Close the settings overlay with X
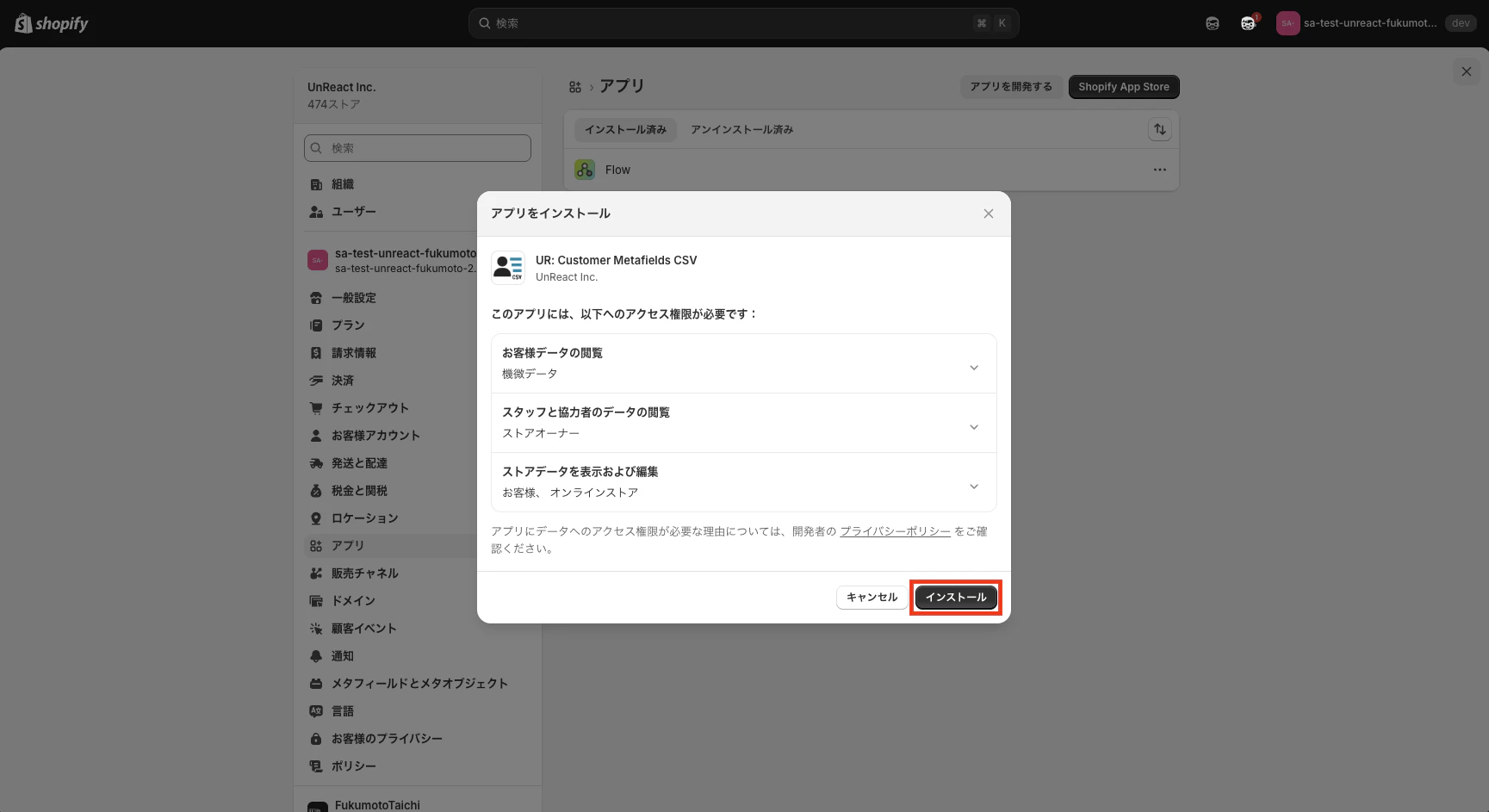1489x812 pixels. [x=1467, y=71]
